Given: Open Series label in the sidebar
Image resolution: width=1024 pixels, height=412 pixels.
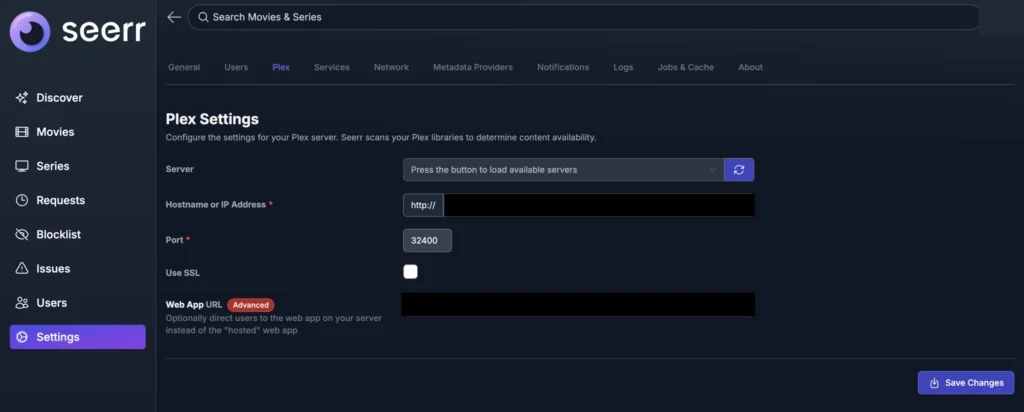Looking at the screenshot, I should click(53, 166).
